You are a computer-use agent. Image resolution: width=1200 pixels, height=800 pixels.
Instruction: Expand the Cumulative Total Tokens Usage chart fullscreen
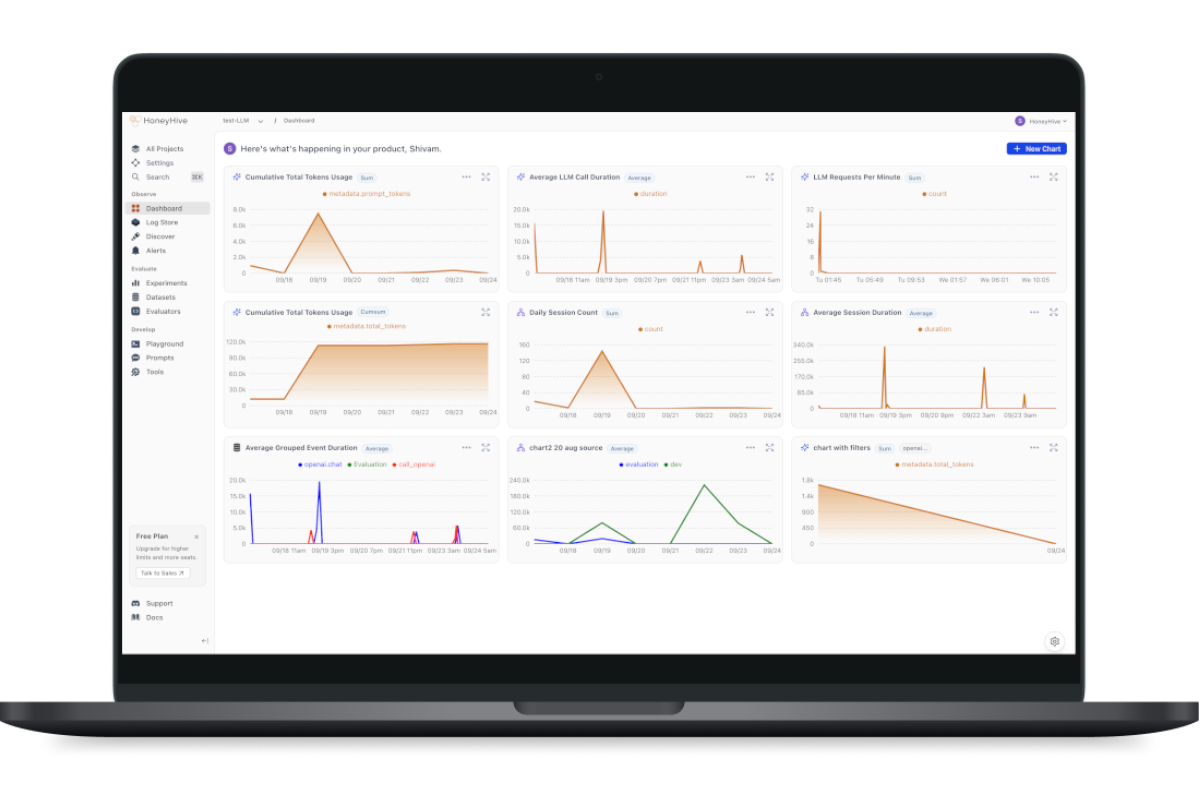486,176
